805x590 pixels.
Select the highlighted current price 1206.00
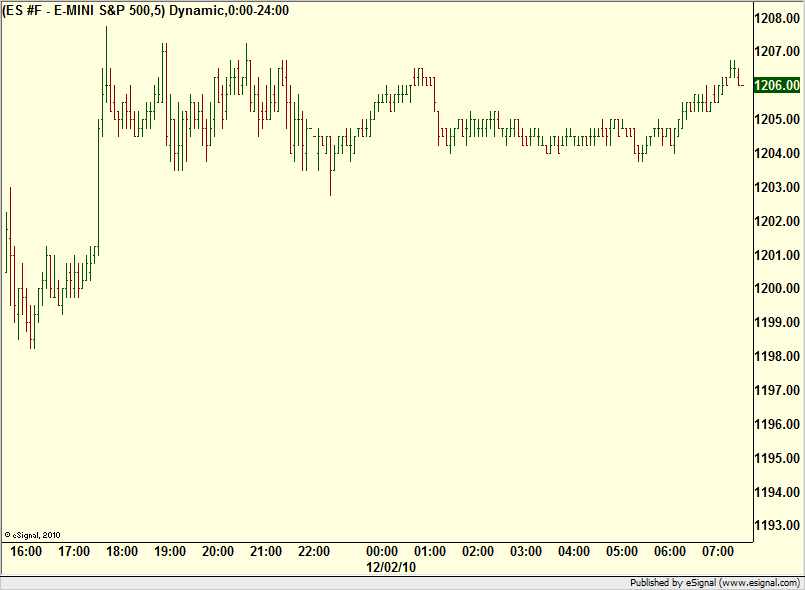pyautogui.click(x=777, y=85)
